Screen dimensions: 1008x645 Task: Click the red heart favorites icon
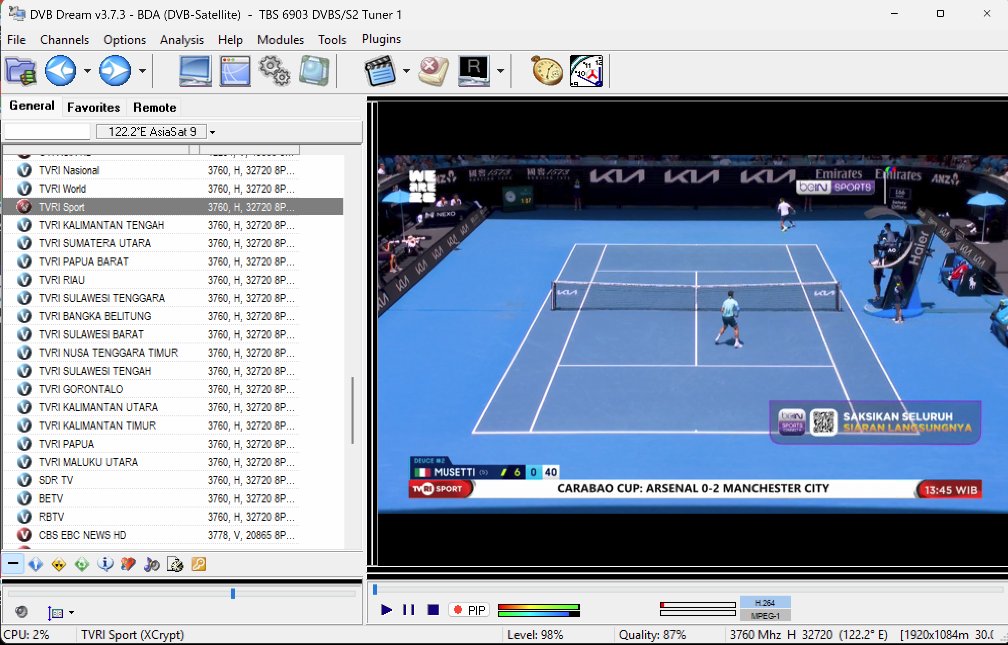click(x=129, y=565)
